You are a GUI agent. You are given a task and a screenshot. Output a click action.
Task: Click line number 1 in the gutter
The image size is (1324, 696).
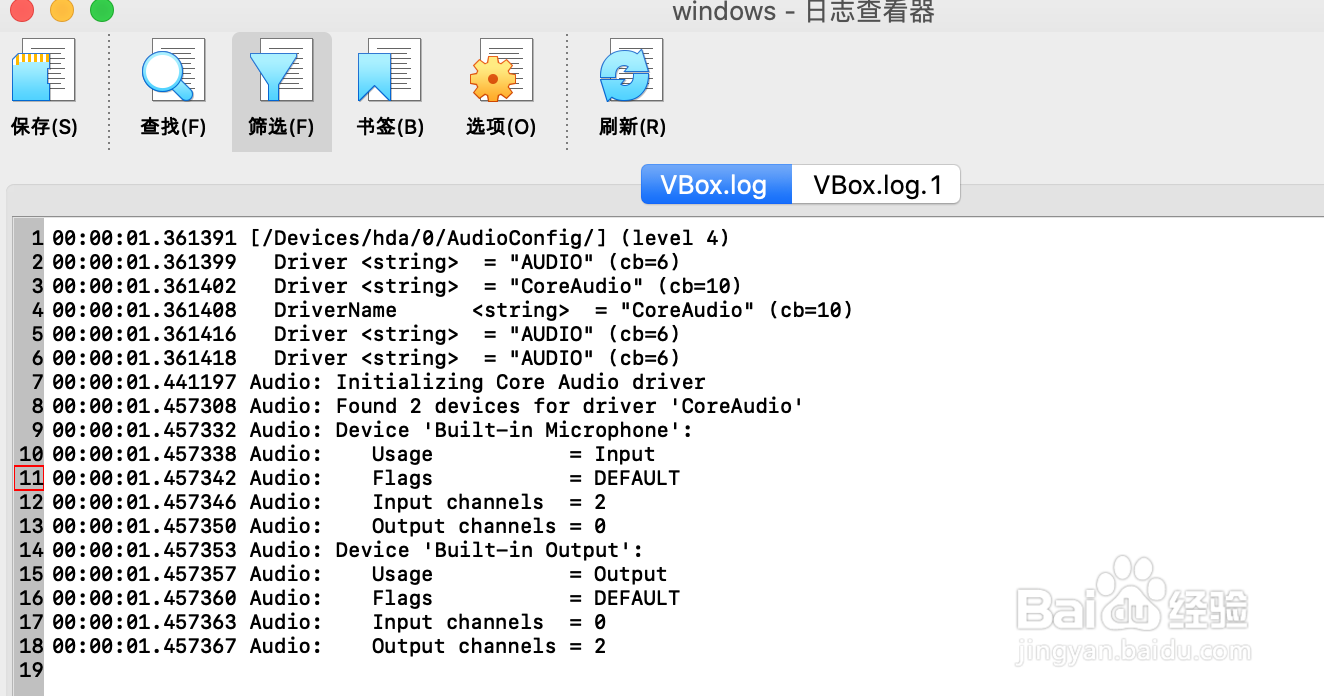[x=36, y=238]
